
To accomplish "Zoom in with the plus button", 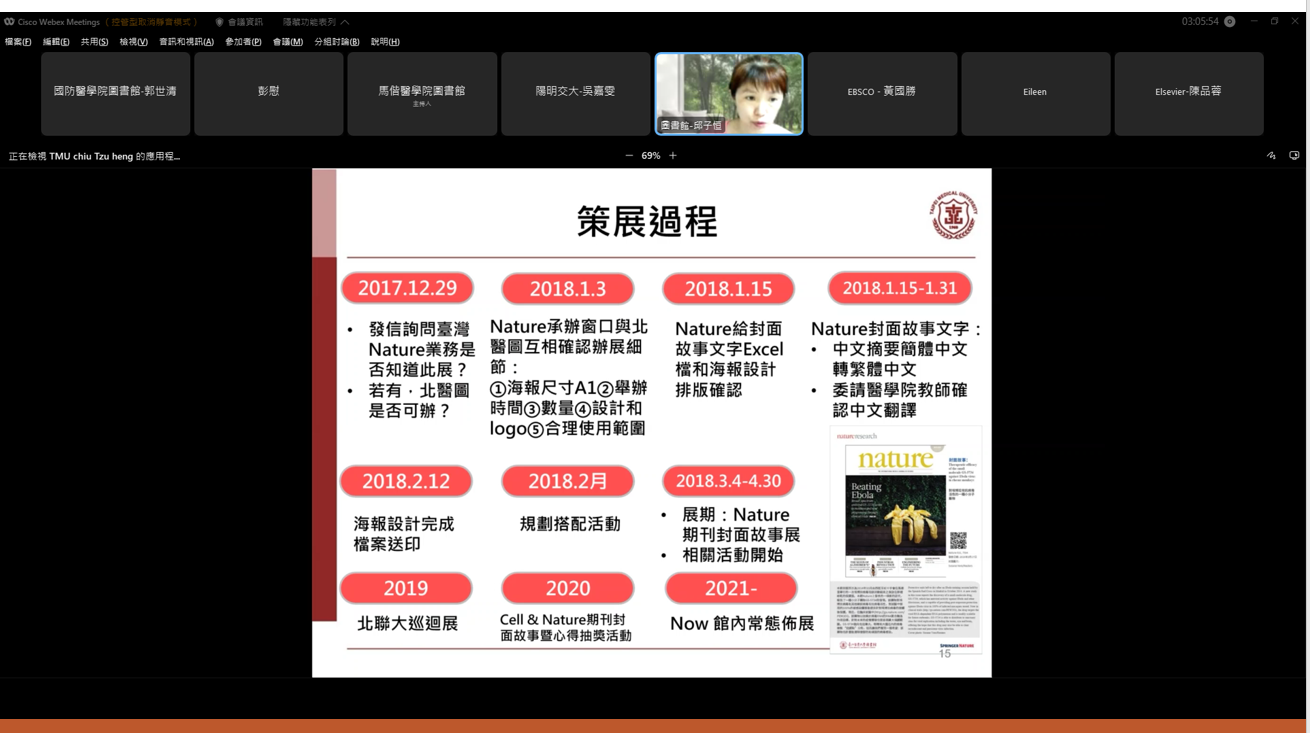I will (x=673, y=156).
